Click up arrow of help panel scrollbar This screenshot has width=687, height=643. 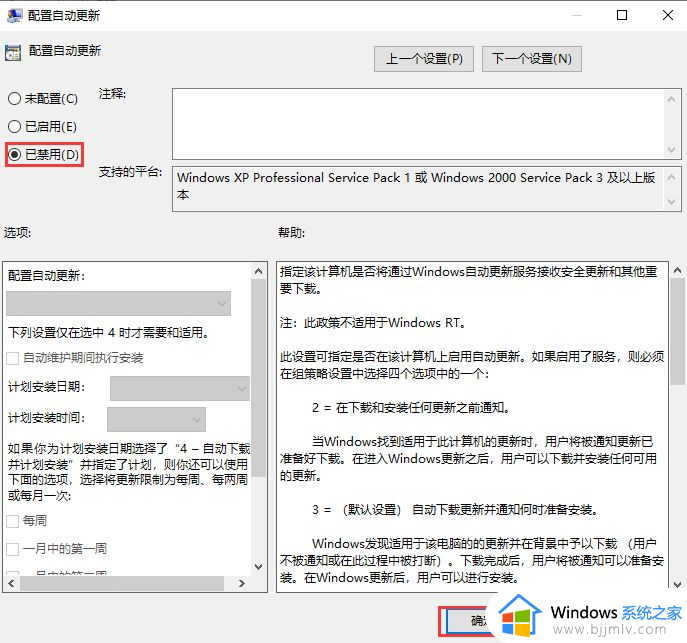pos(677,271)
